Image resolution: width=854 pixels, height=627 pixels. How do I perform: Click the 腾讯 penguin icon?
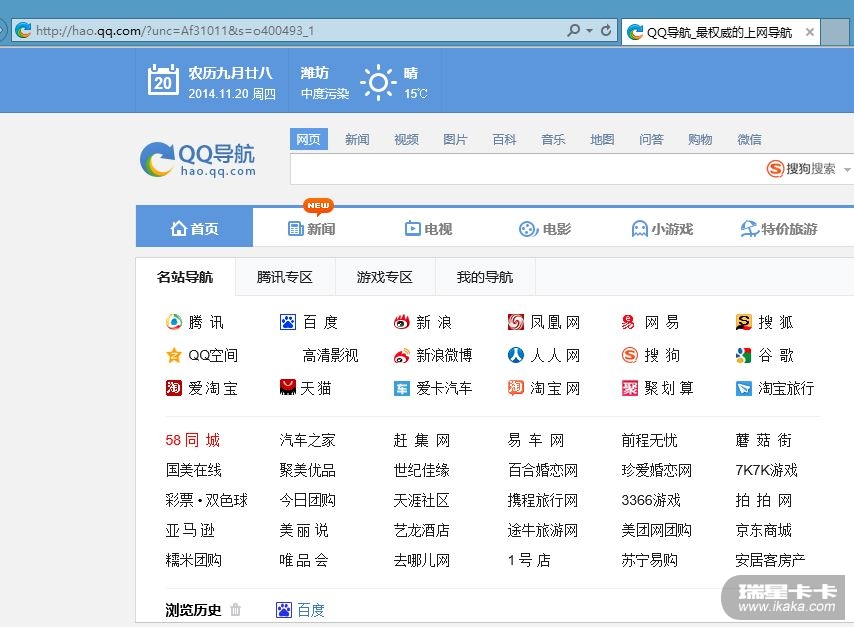tap(174, 322)
